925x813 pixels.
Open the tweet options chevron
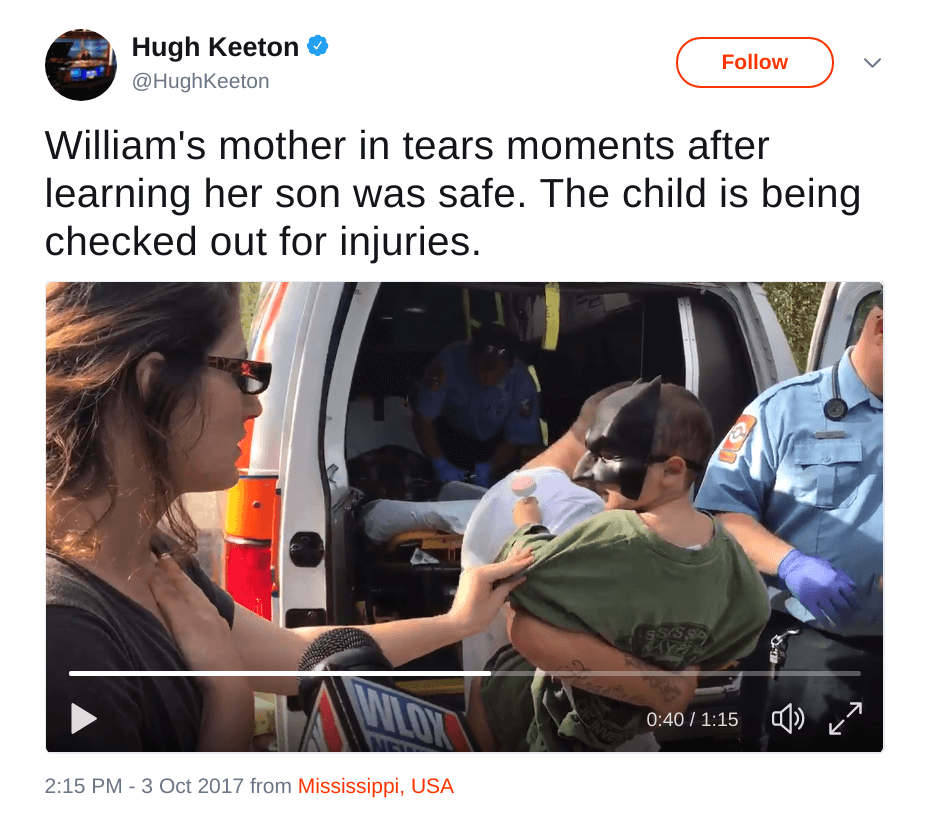click(872, 63)
